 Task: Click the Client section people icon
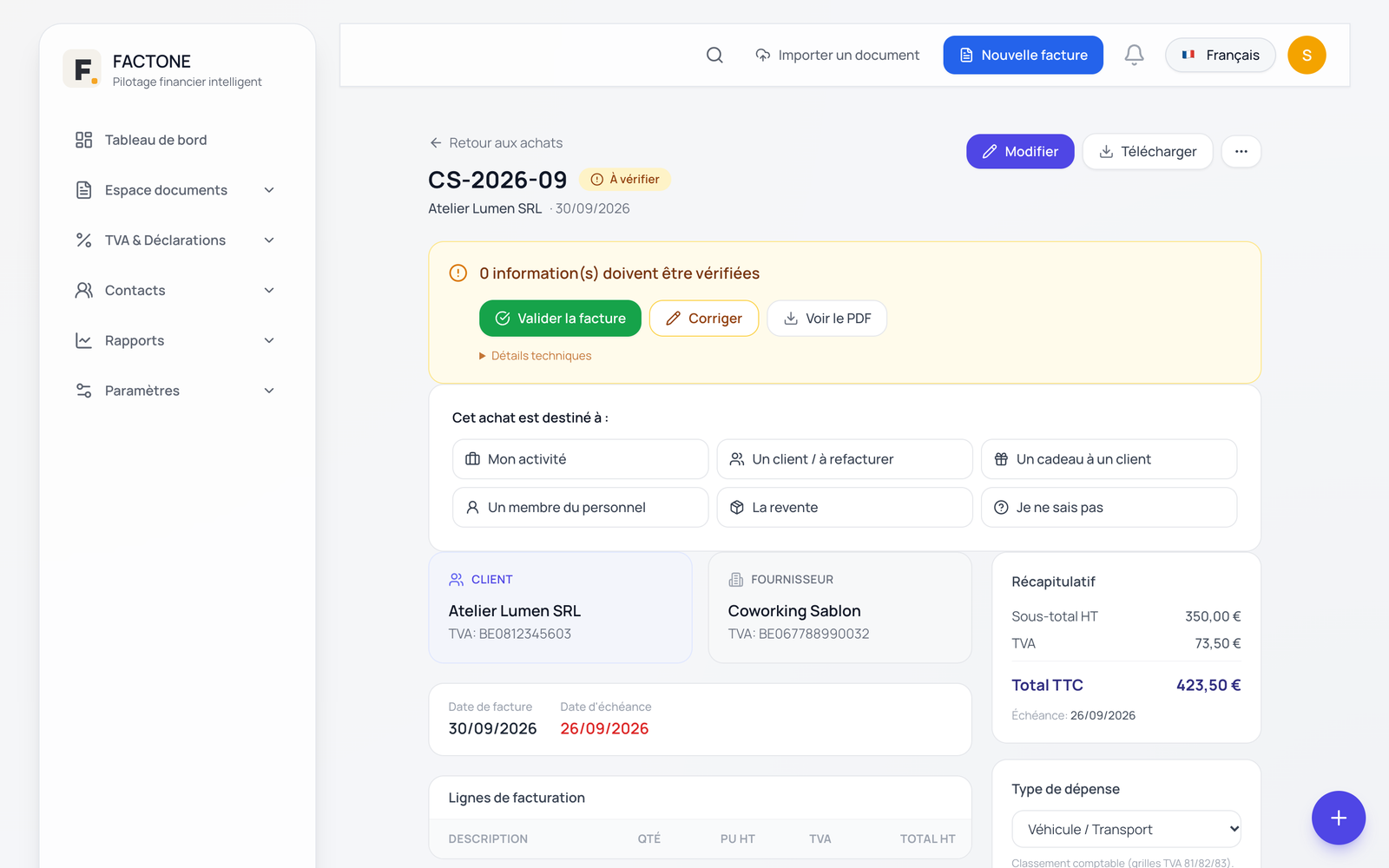point(457,579)
